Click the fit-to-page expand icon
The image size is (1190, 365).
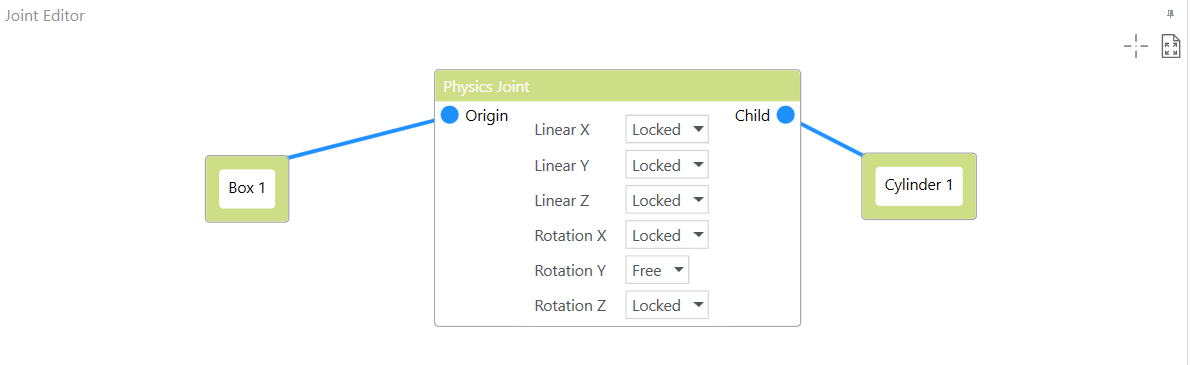pyautogui.click(x=1171, y=46)
